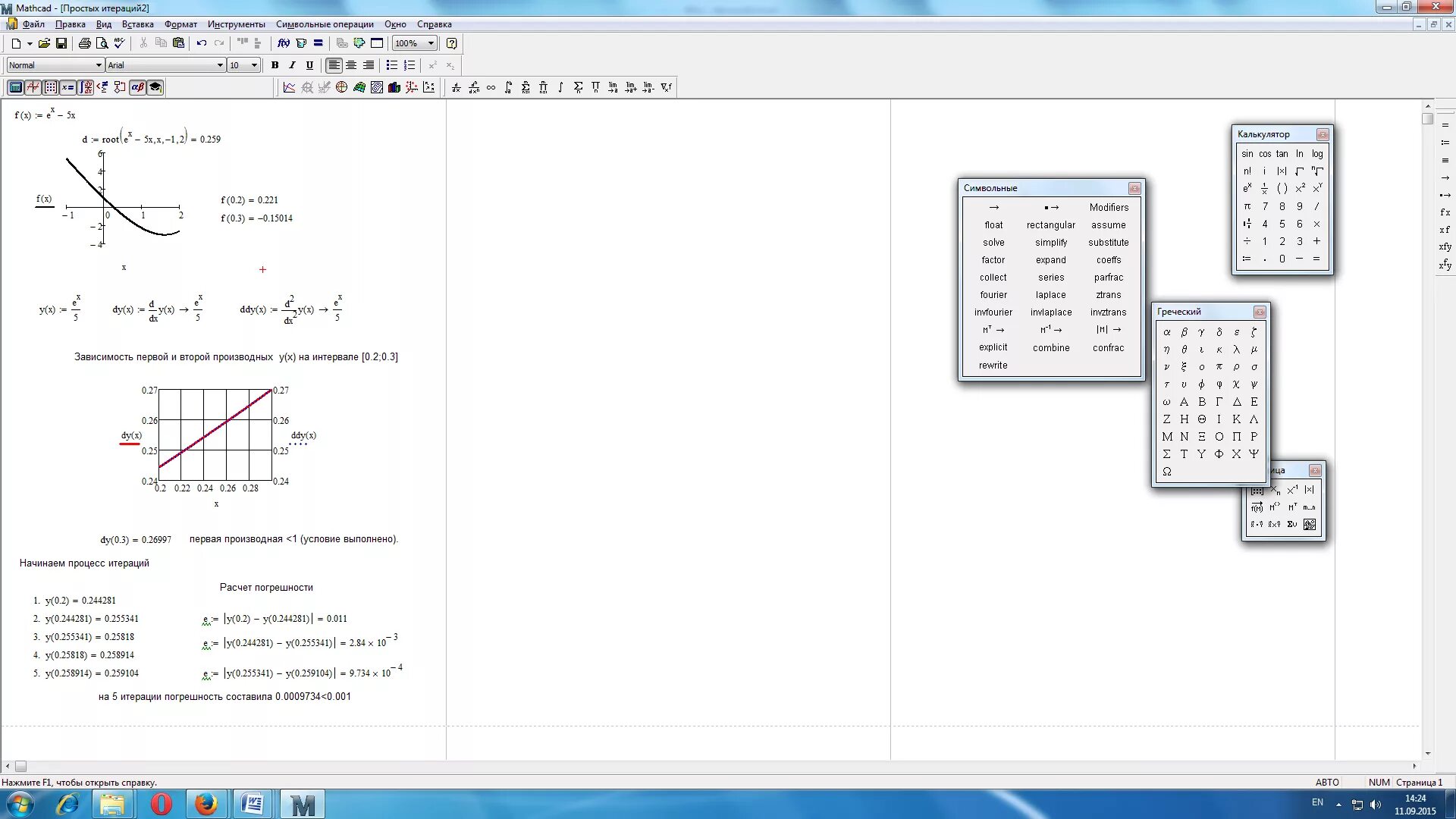1456x819 pixels.
Task: Toggle Bold text formatting
Action: 275,65
